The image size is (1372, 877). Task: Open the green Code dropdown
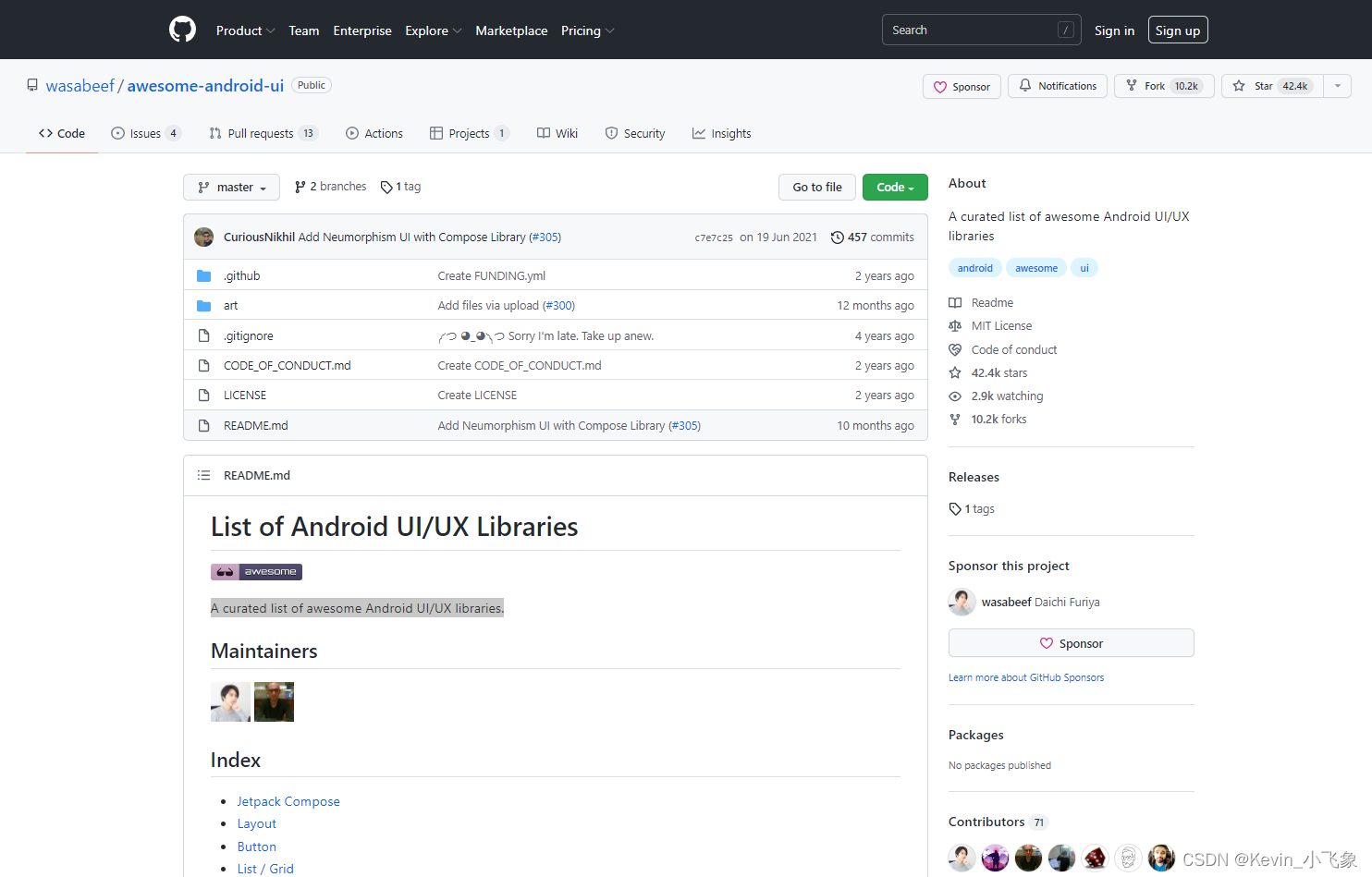coord(895,187)
